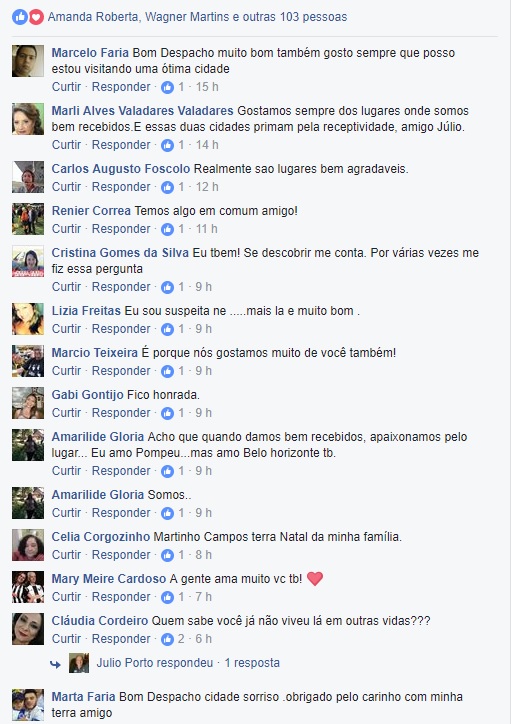Click like thumb icon on Lizia Freitas's comment
The height and width of the screenshot is (724, 511).
(168, 329)
